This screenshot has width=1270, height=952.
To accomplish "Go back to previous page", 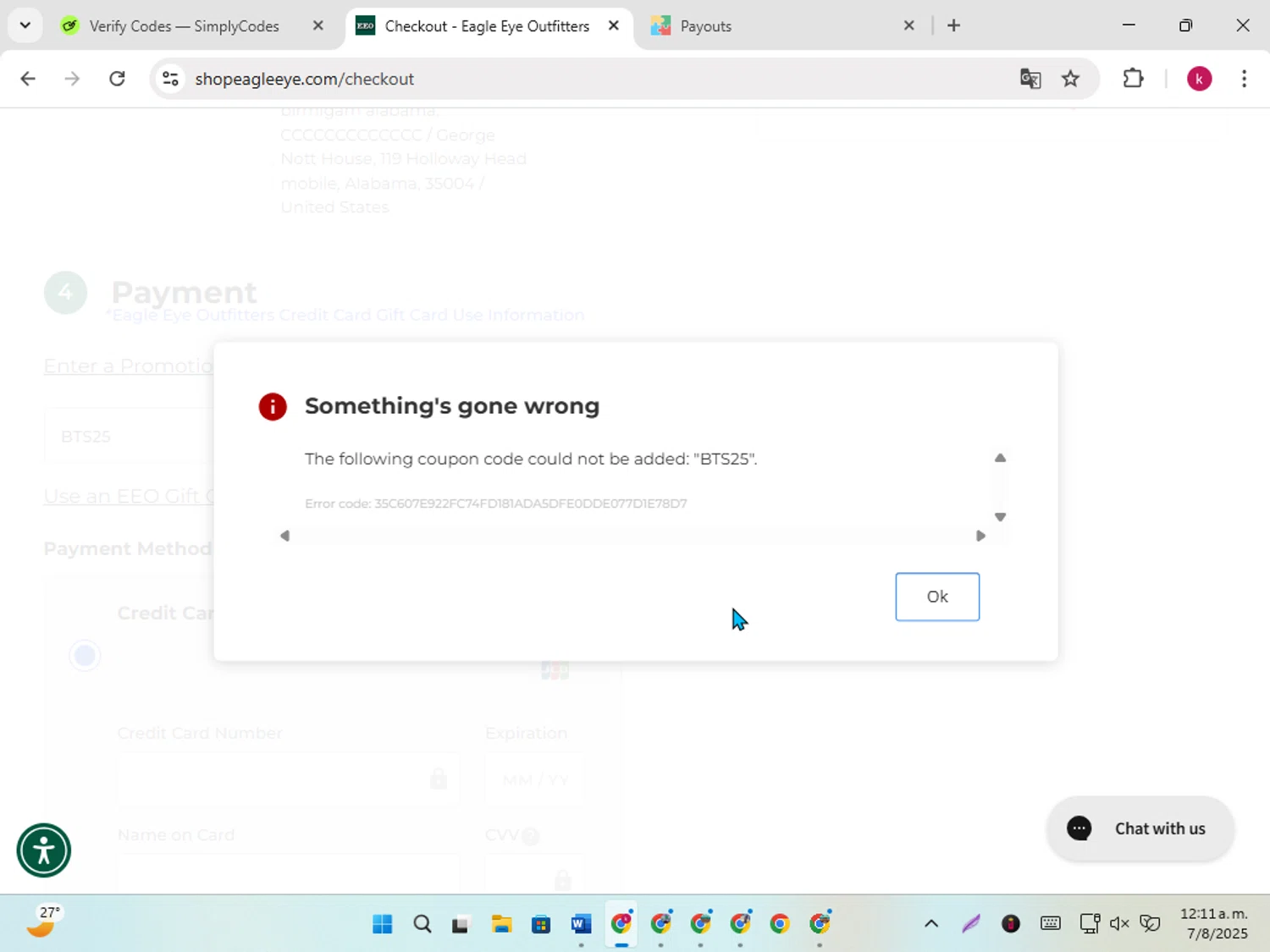I will point(28,79).
